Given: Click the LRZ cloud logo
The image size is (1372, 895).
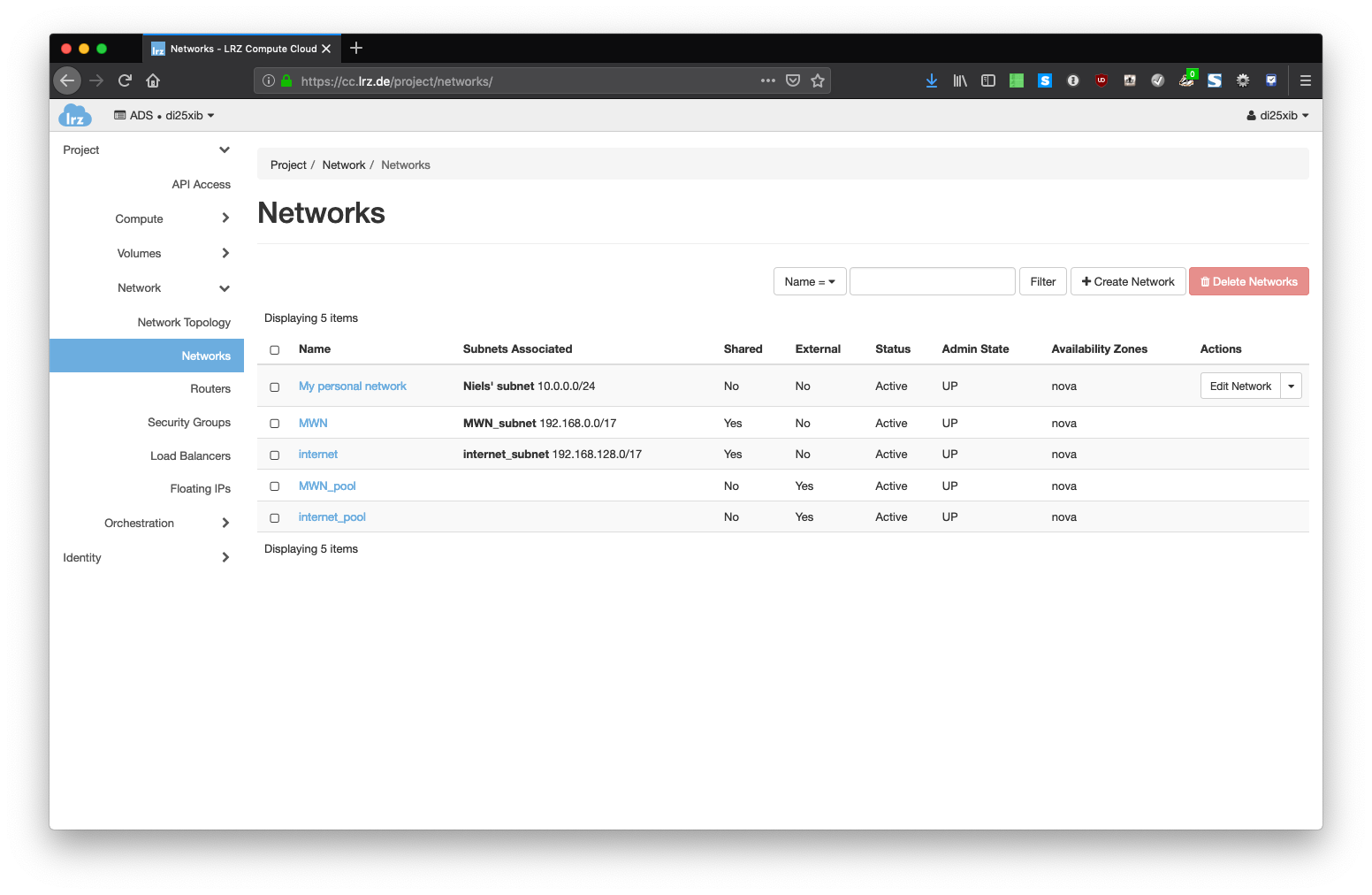Looking at the screenshot, I should [75, 116].
